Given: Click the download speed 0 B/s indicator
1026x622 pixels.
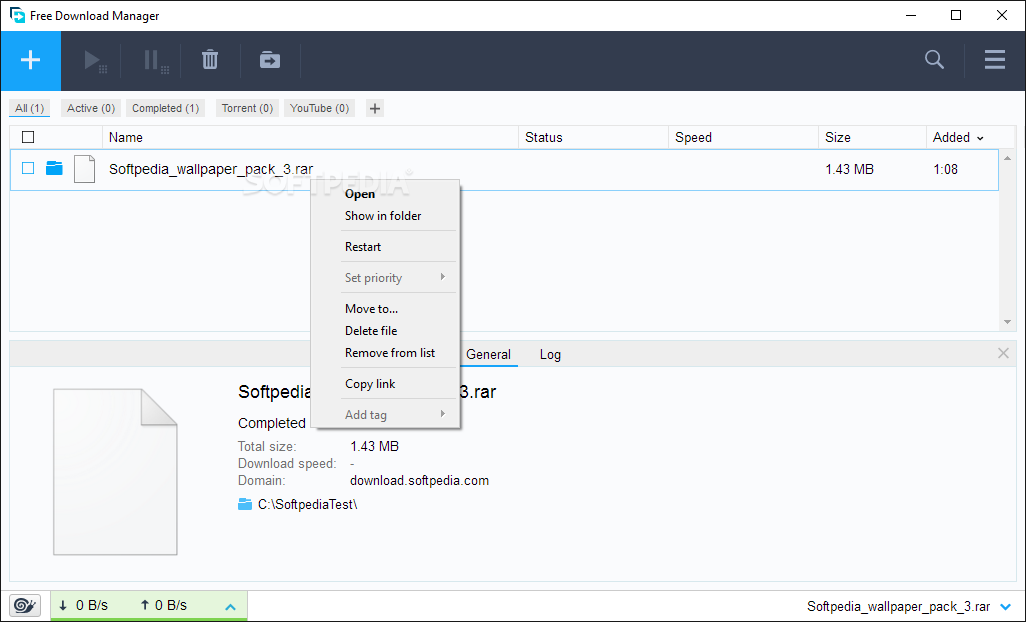Looking at the screenshot, I should (83, 605).
